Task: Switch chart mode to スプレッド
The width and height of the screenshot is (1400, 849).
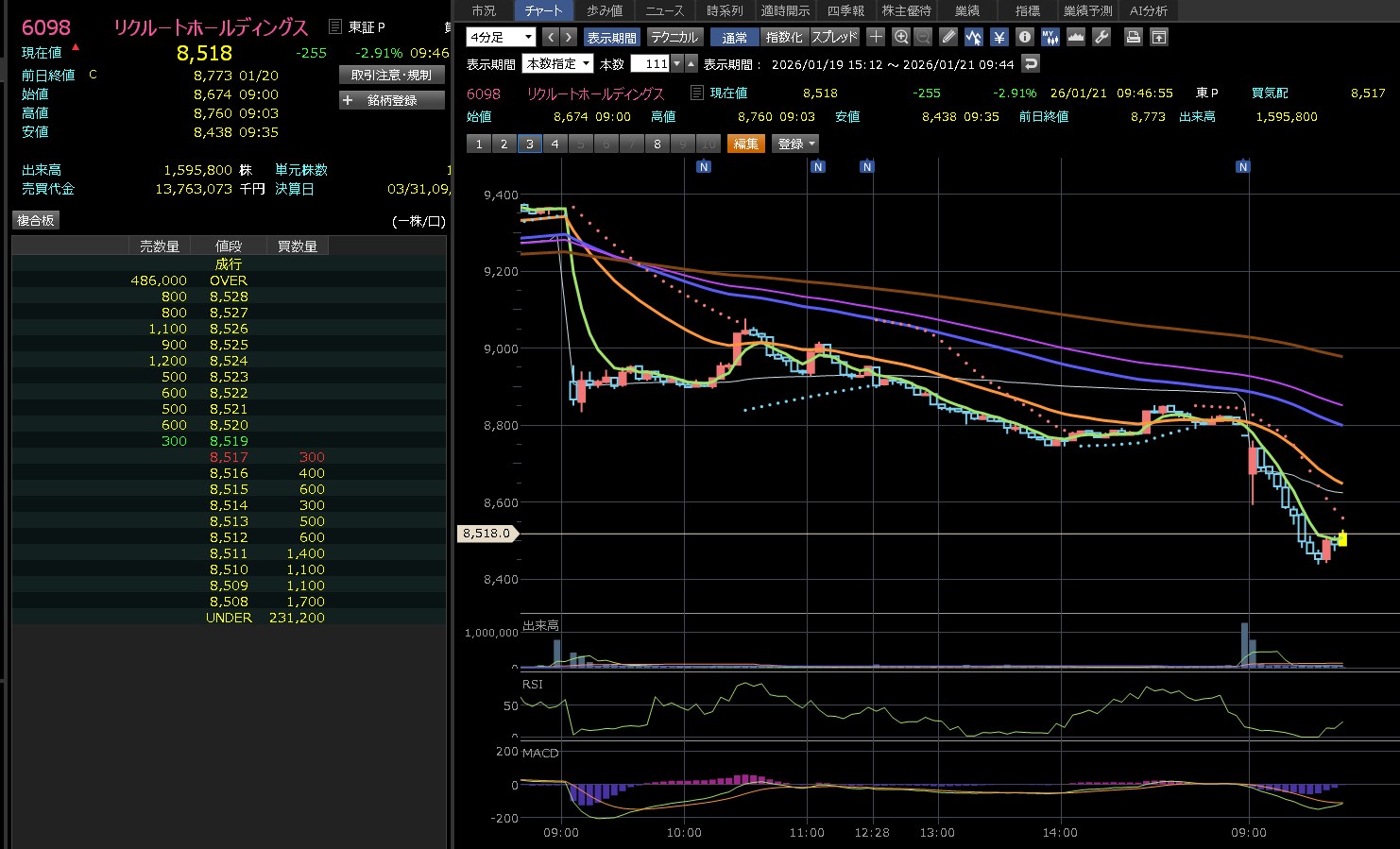Action: pos(834,37)
